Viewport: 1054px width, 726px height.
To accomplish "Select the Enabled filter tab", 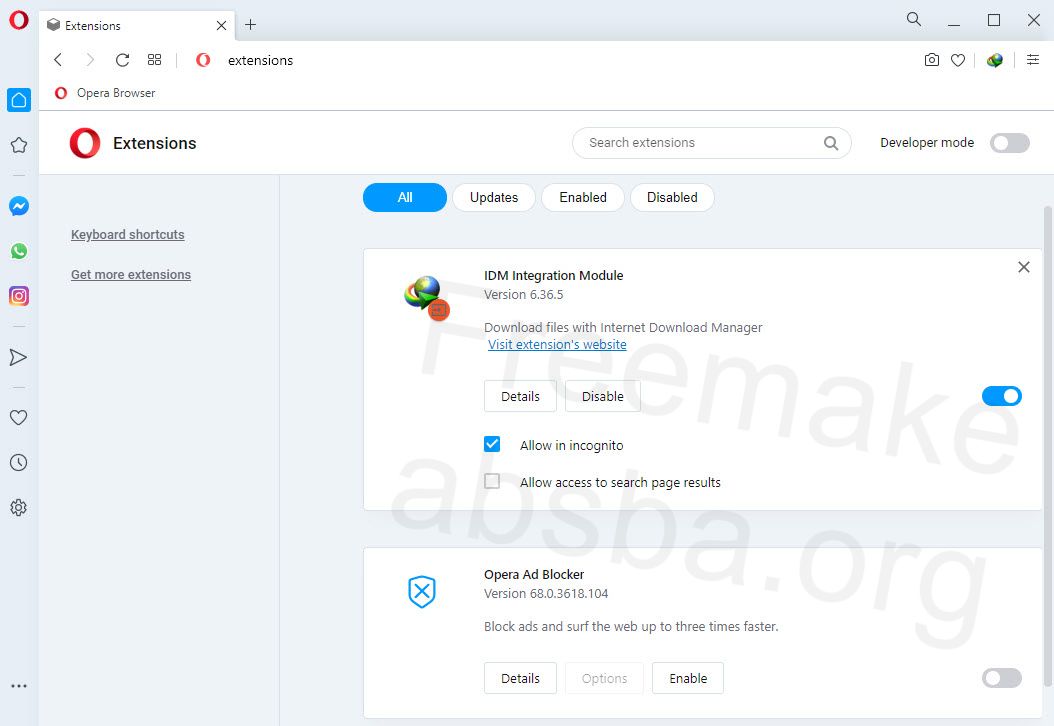I will [x=583, y=197].
